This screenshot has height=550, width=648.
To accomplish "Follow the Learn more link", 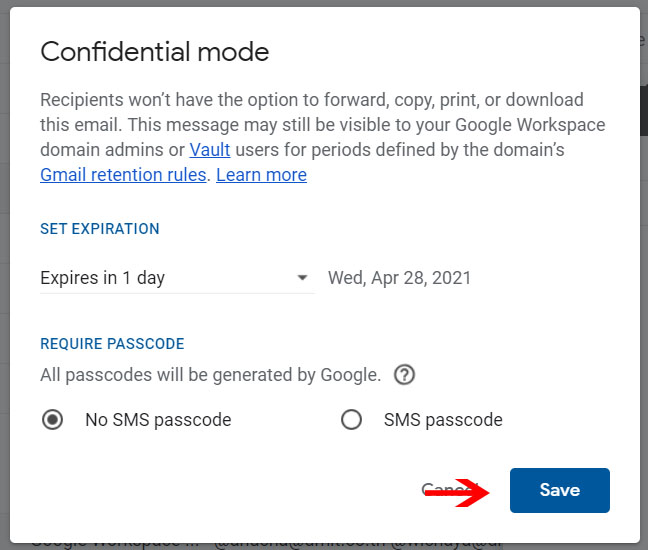I will (x=262, y=175).
